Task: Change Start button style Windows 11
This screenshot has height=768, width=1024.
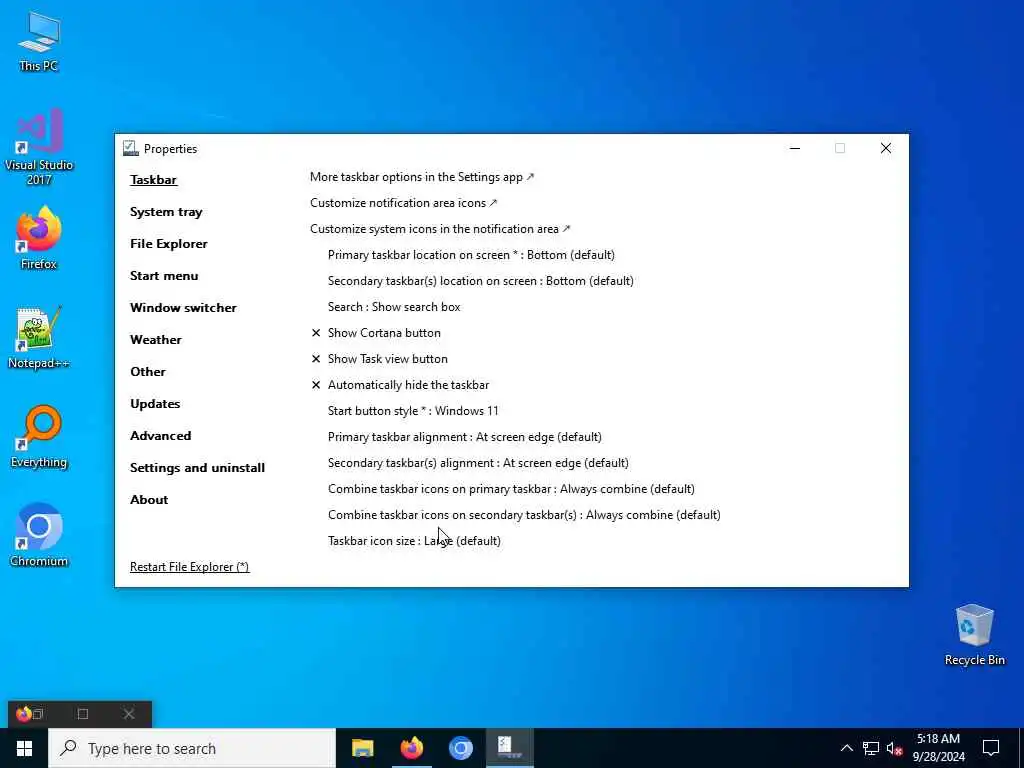Action: (x=413, y=411)
